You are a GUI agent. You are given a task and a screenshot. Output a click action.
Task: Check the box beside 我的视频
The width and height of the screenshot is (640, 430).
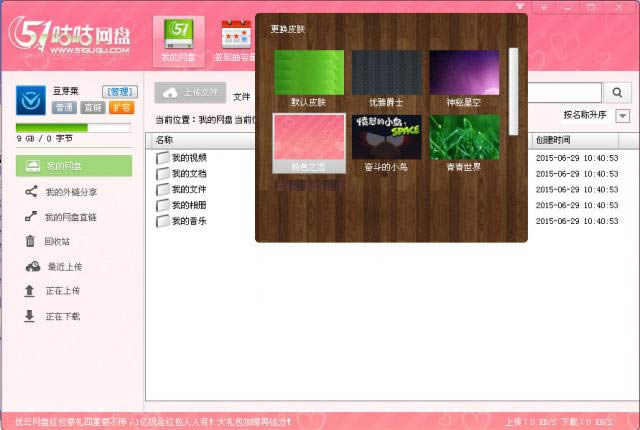point(162,158)
